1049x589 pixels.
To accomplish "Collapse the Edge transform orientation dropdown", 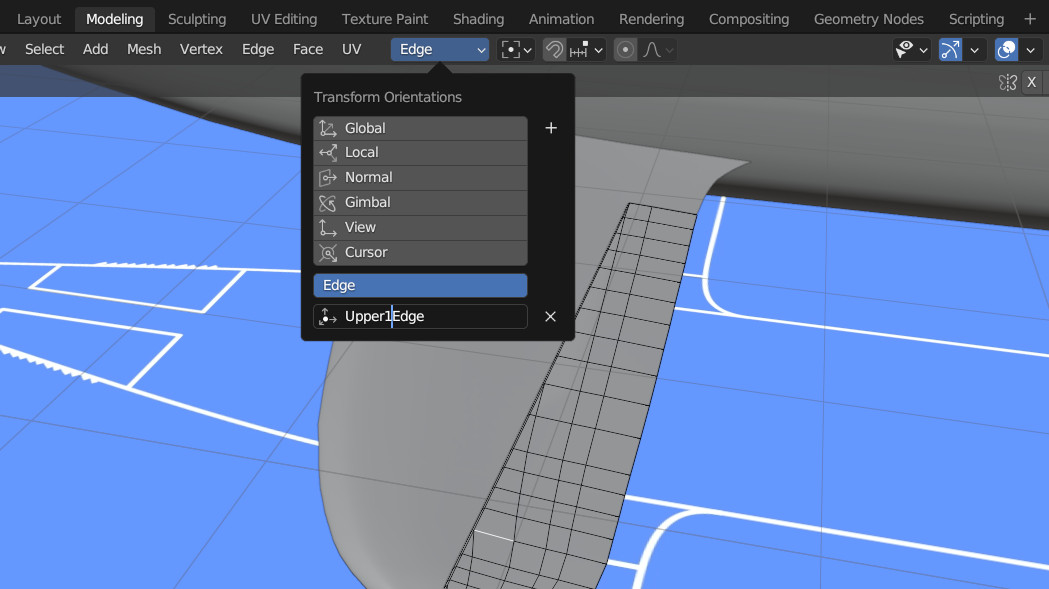I will (x=440, y=50).
